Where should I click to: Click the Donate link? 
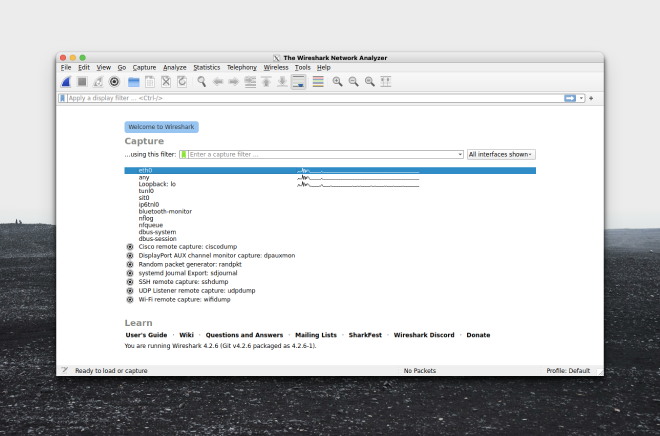(x=478, y=335)
